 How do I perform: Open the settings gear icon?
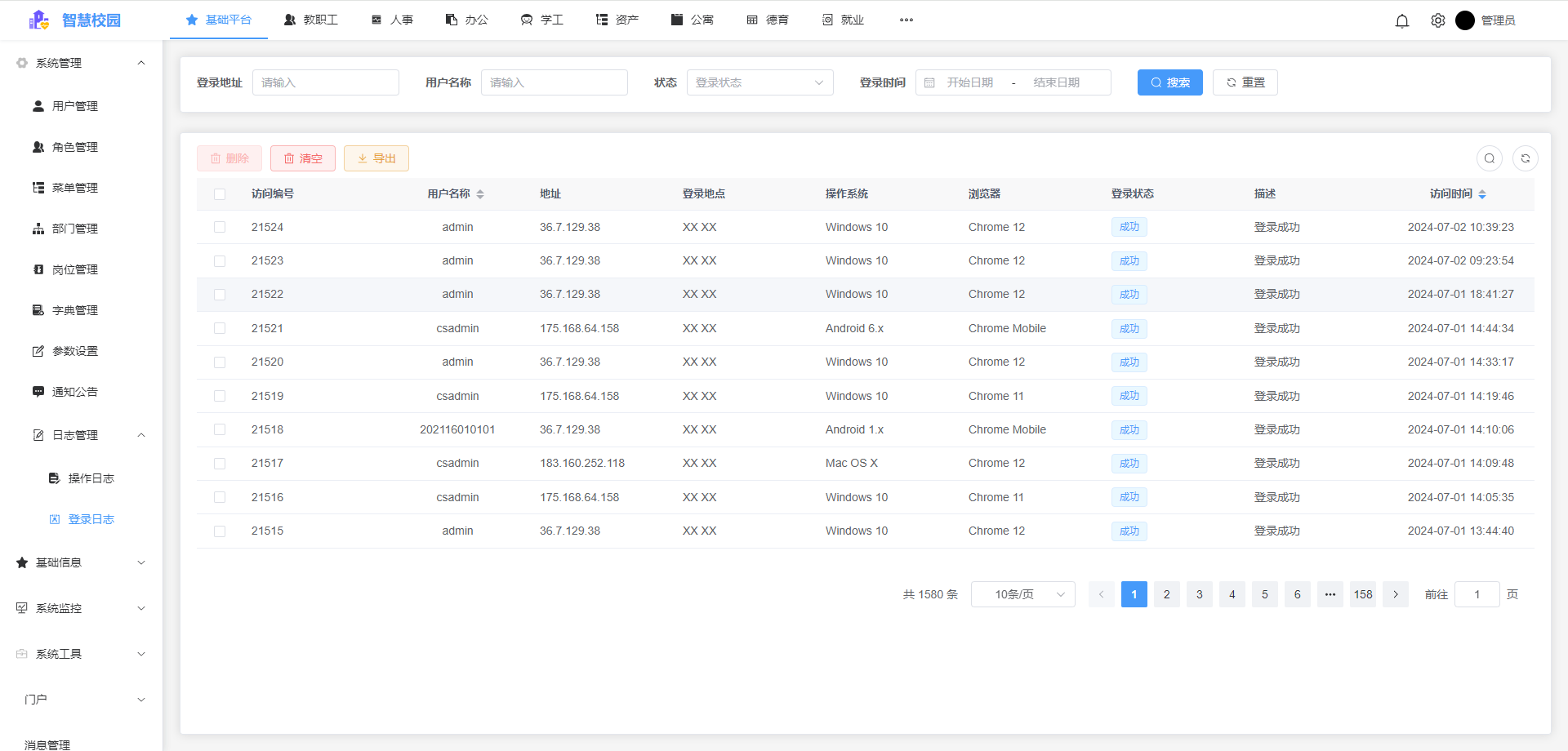1437,20
